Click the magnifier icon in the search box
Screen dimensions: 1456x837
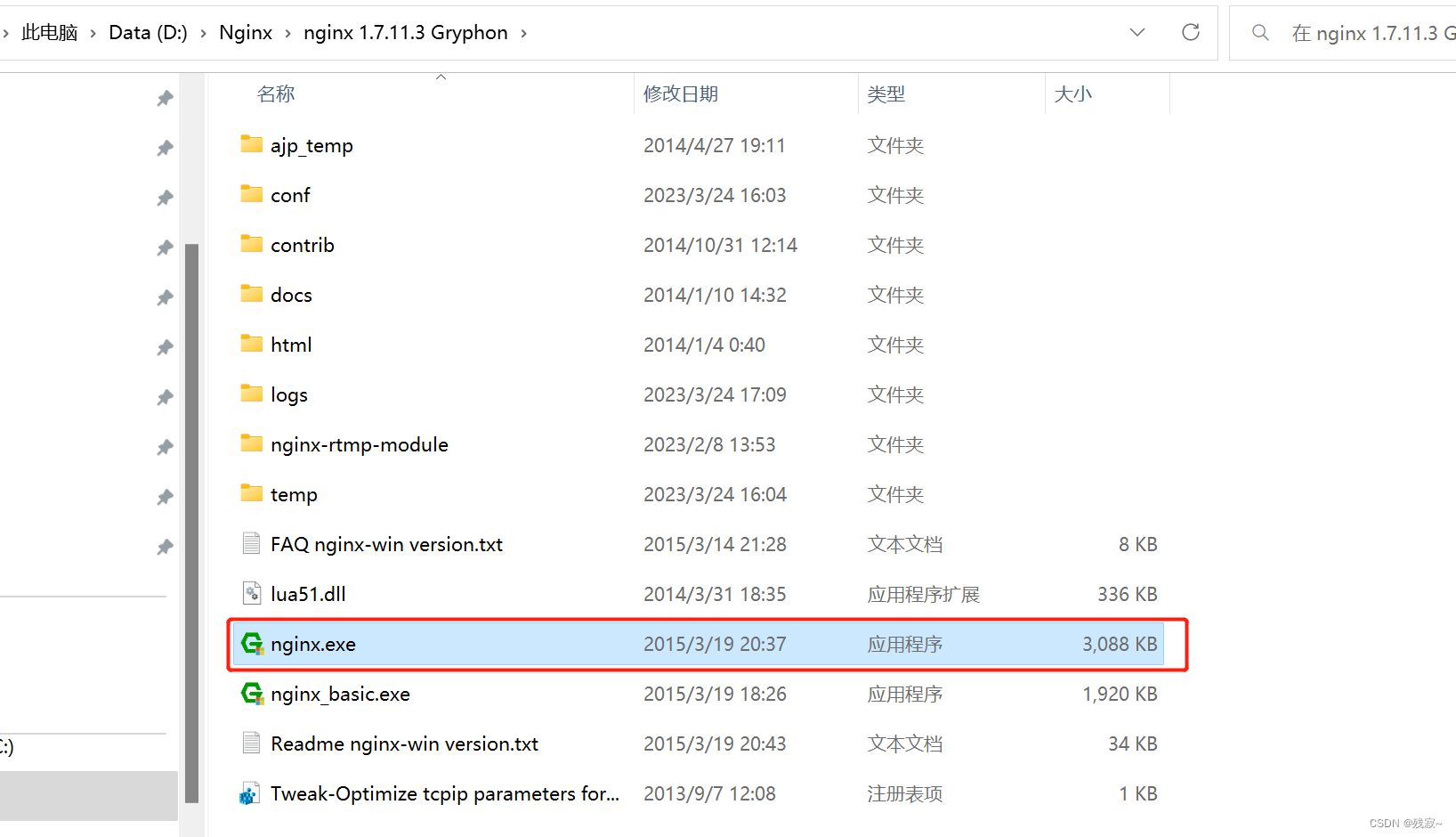[1260, 32]
